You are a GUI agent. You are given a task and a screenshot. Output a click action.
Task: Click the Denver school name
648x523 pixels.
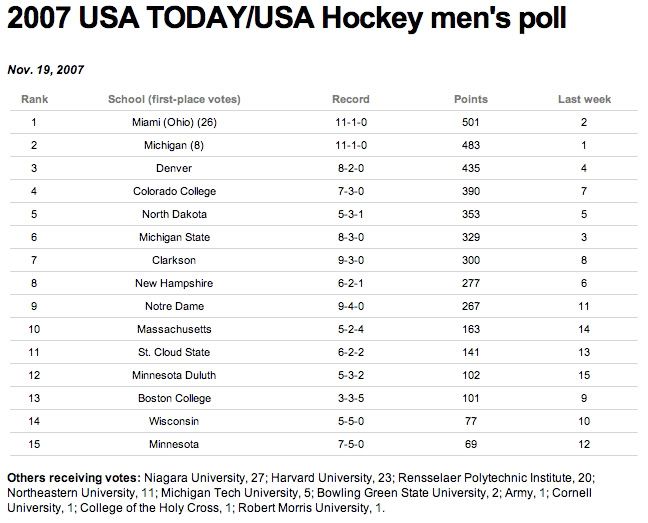pyautogui.click(x=174, y=168)
